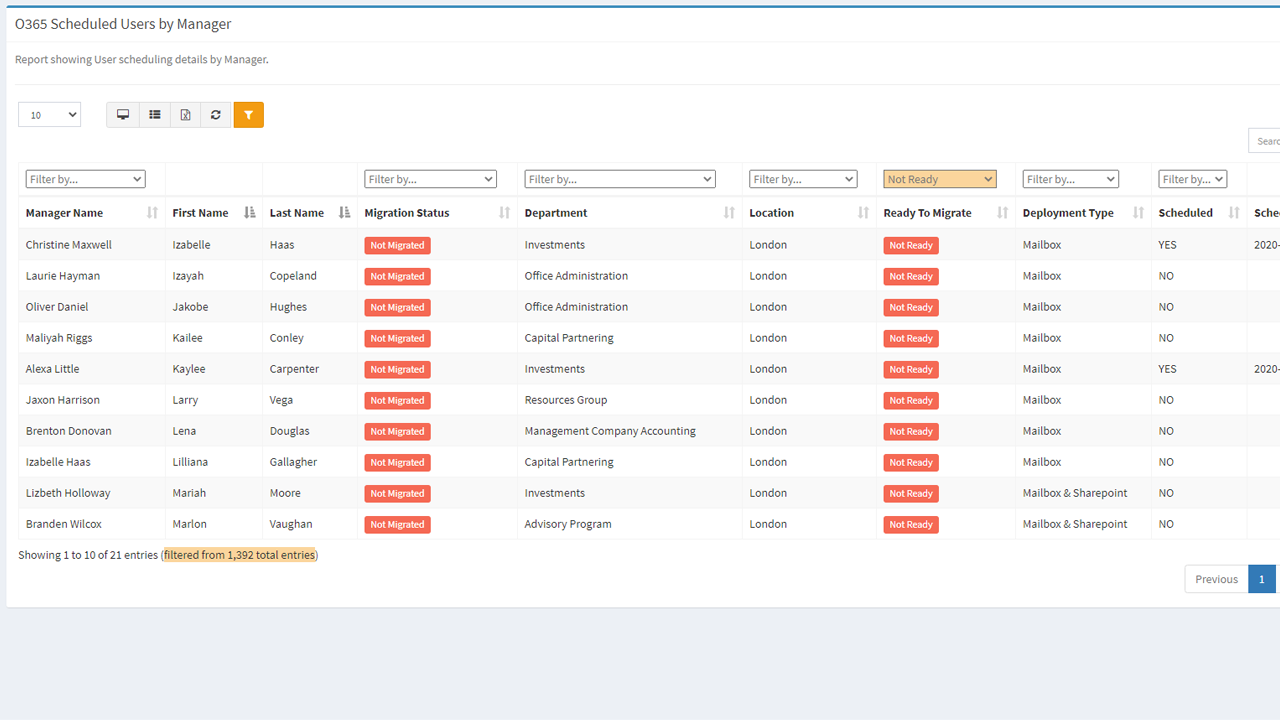
Task: Select page 1 in pagination
Action: (1262, 578)
